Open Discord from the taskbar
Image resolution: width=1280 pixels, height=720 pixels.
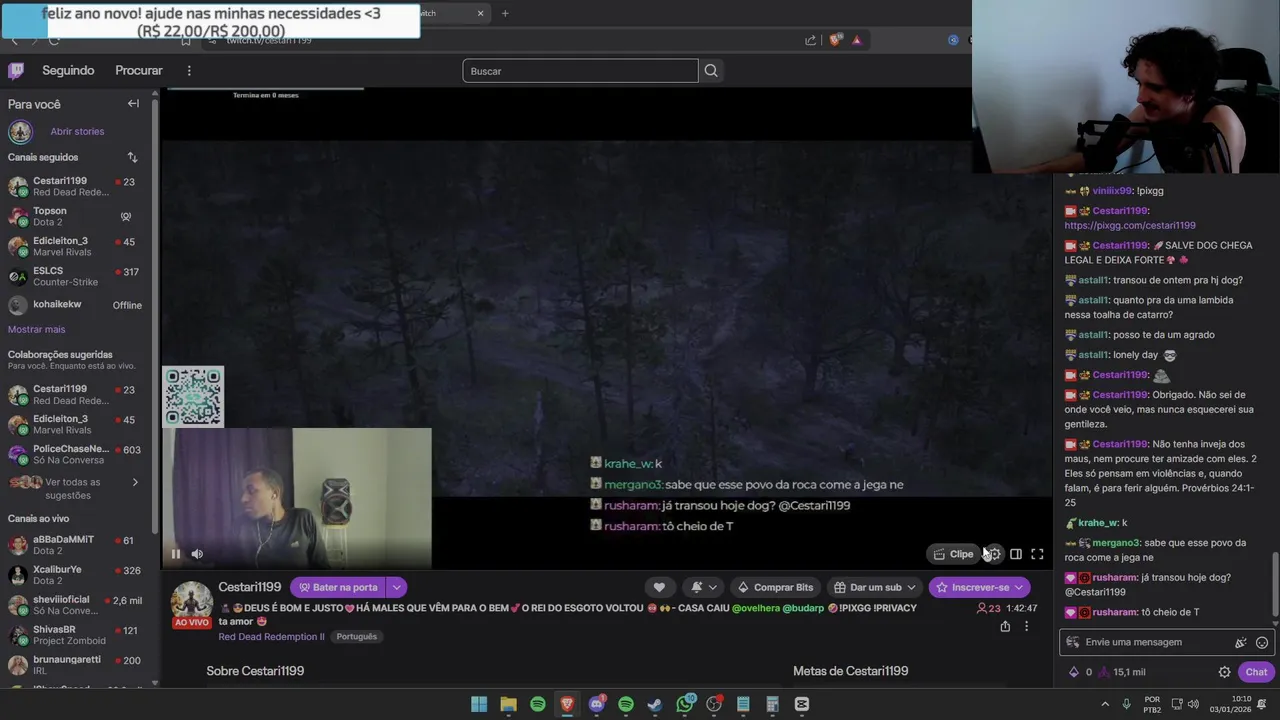pyautogui.click(x=597, y=704)
